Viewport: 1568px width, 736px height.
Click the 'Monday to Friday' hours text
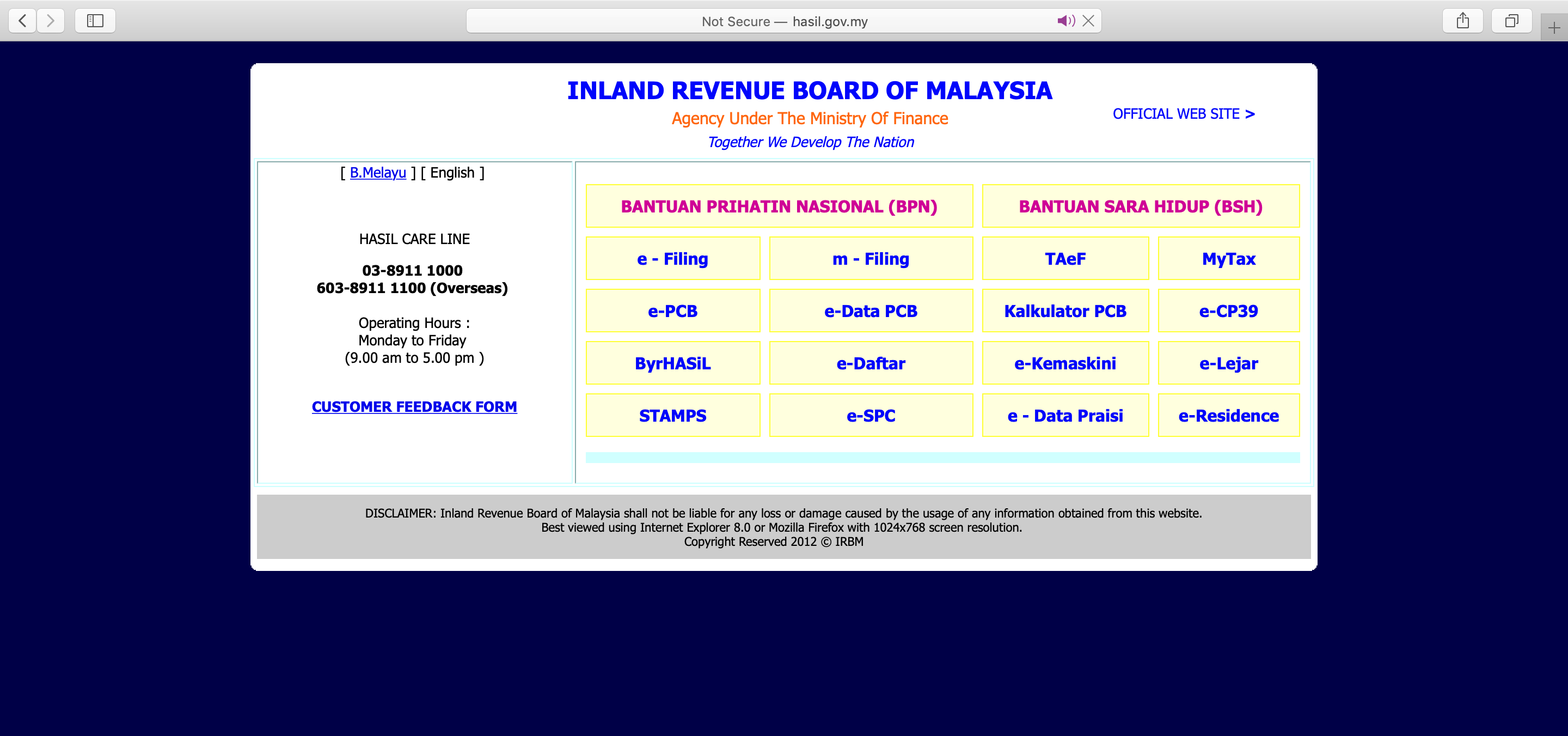412,340
